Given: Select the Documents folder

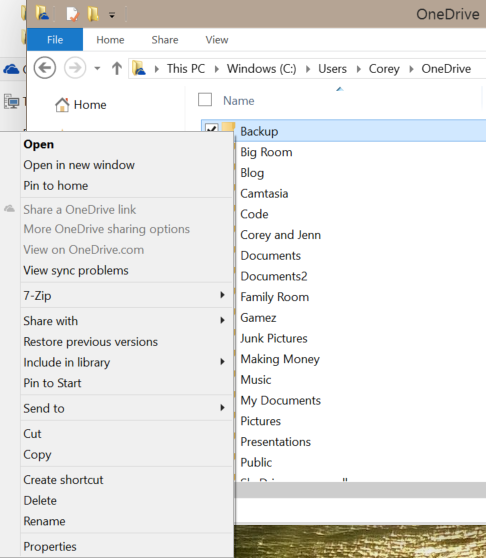Looking at the screenshot, I should [x=270, y=256].
